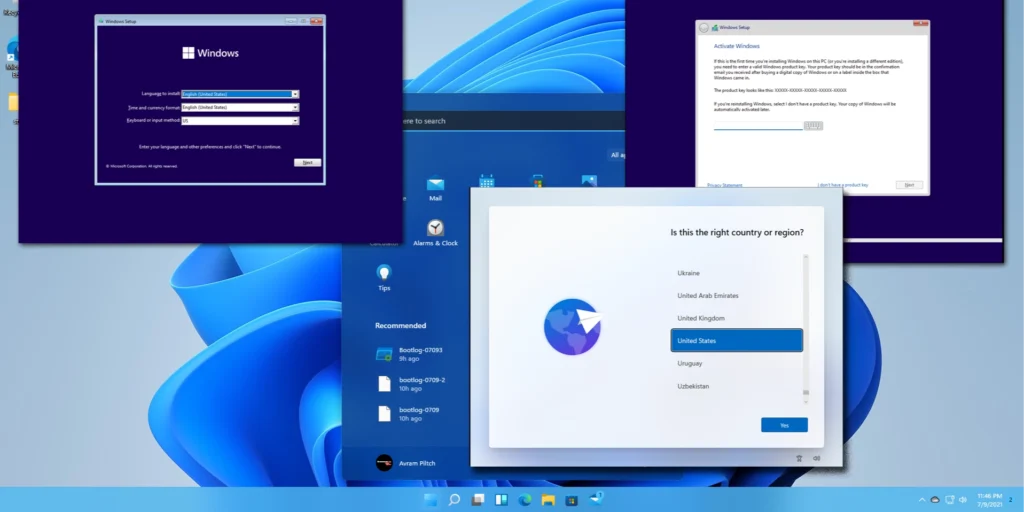This screenshot has width=1024, height=512.
Task: Click Next in the language Windows Setup dialog
Action: [308, 163]
